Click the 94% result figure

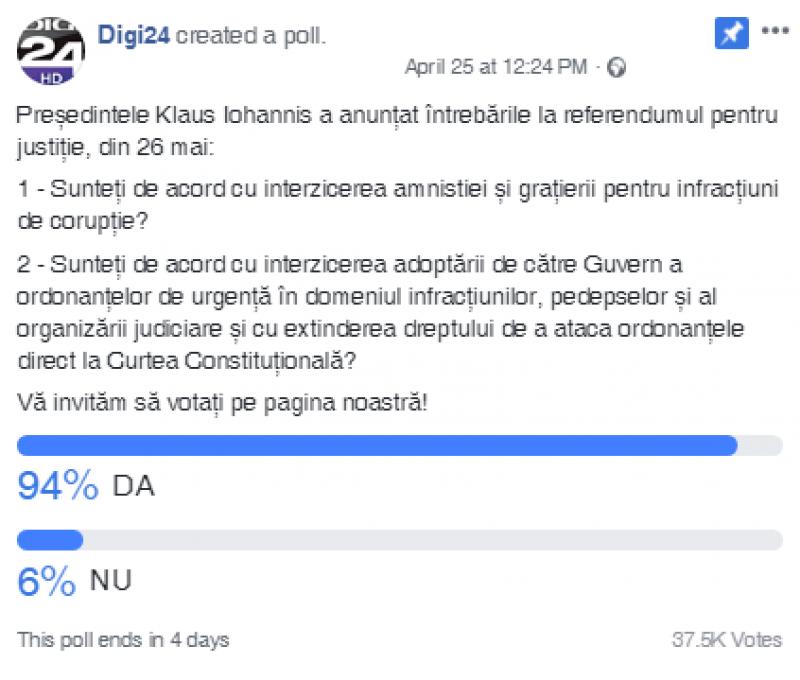click(58, 487)
